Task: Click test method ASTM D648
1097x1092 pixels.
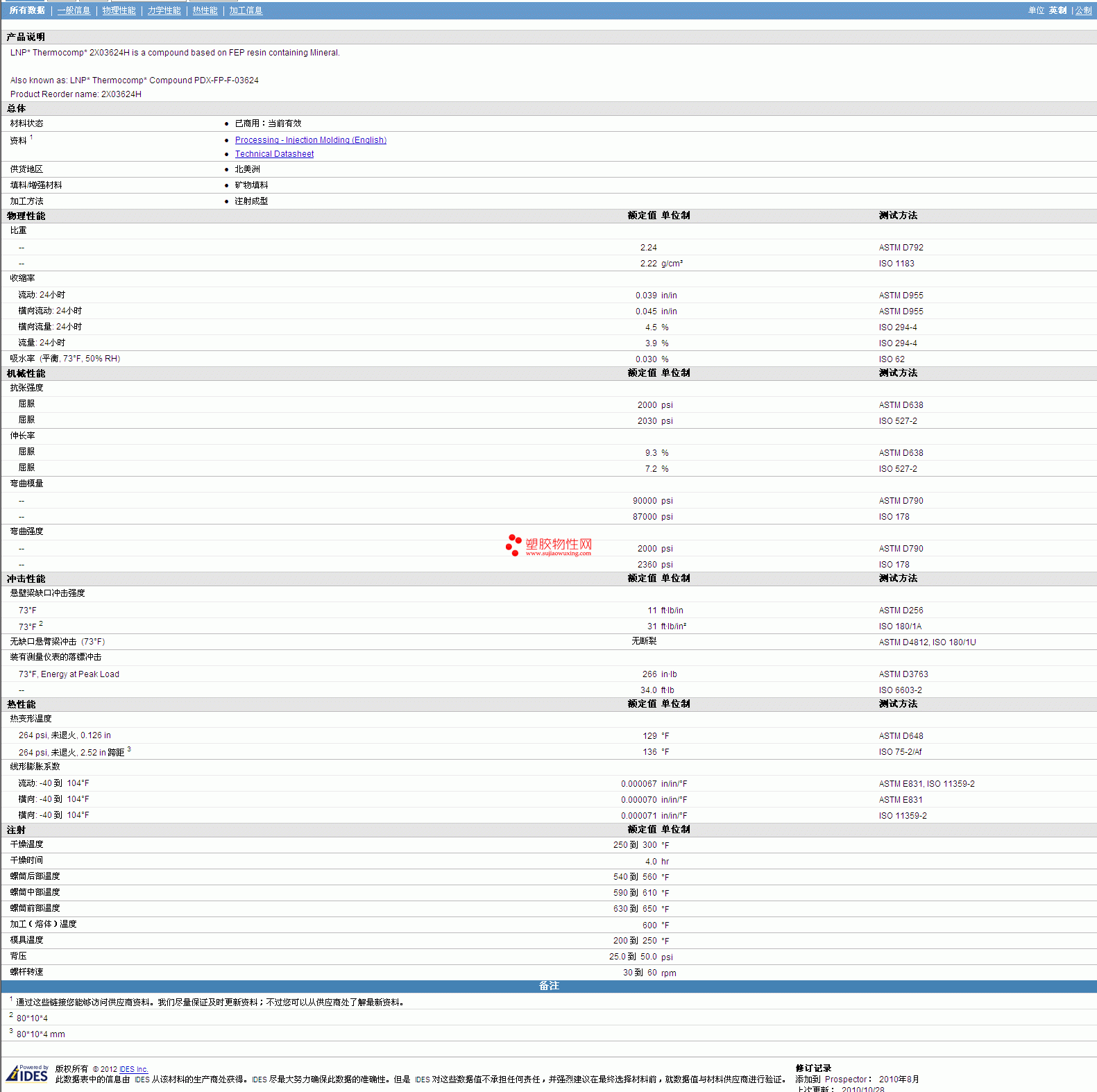Action: [901, 736]
